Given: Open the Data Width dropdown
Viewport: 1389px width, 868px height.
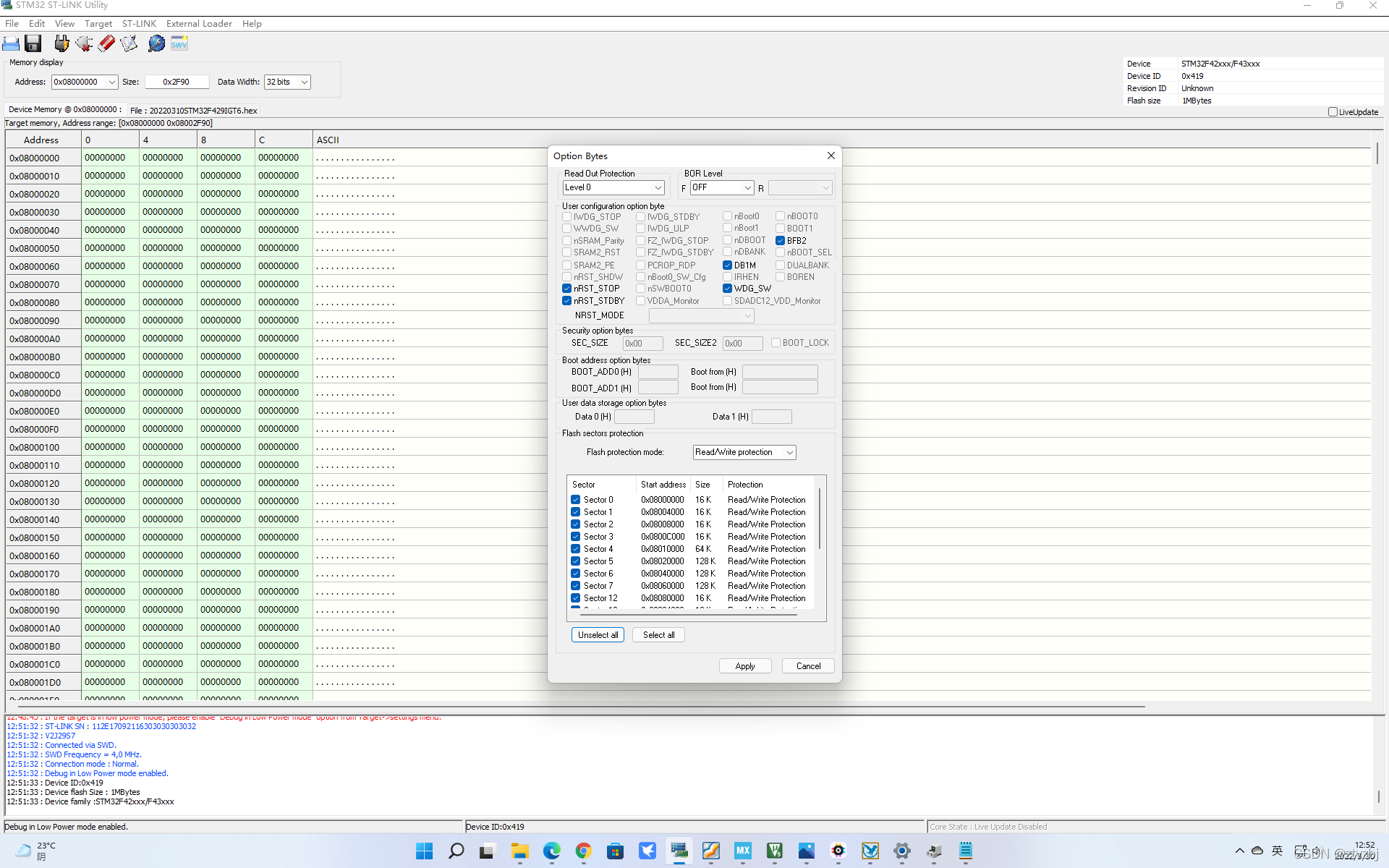Looking at the screenshot, I should pos(287,82).
